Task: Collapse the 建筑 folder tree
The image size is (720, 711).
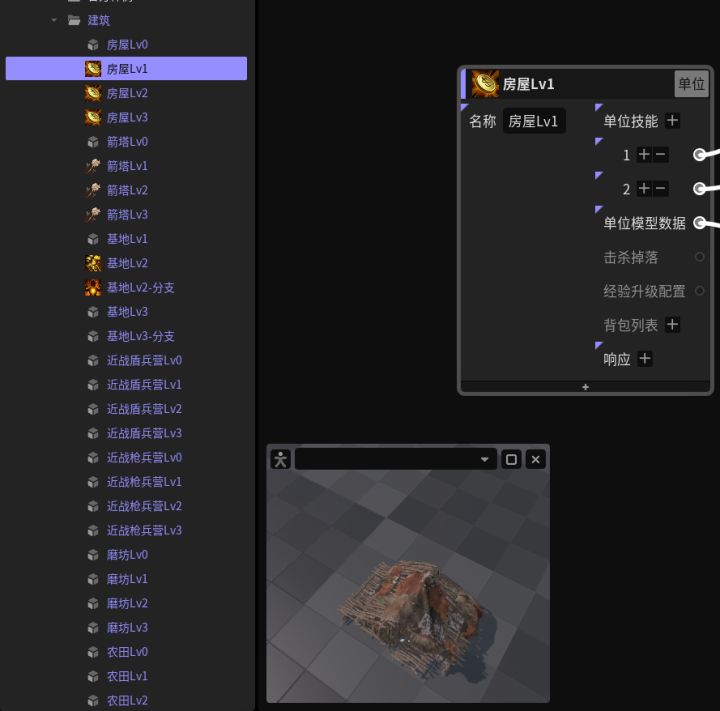Action: pyautogui.click(x=54, y=20)
